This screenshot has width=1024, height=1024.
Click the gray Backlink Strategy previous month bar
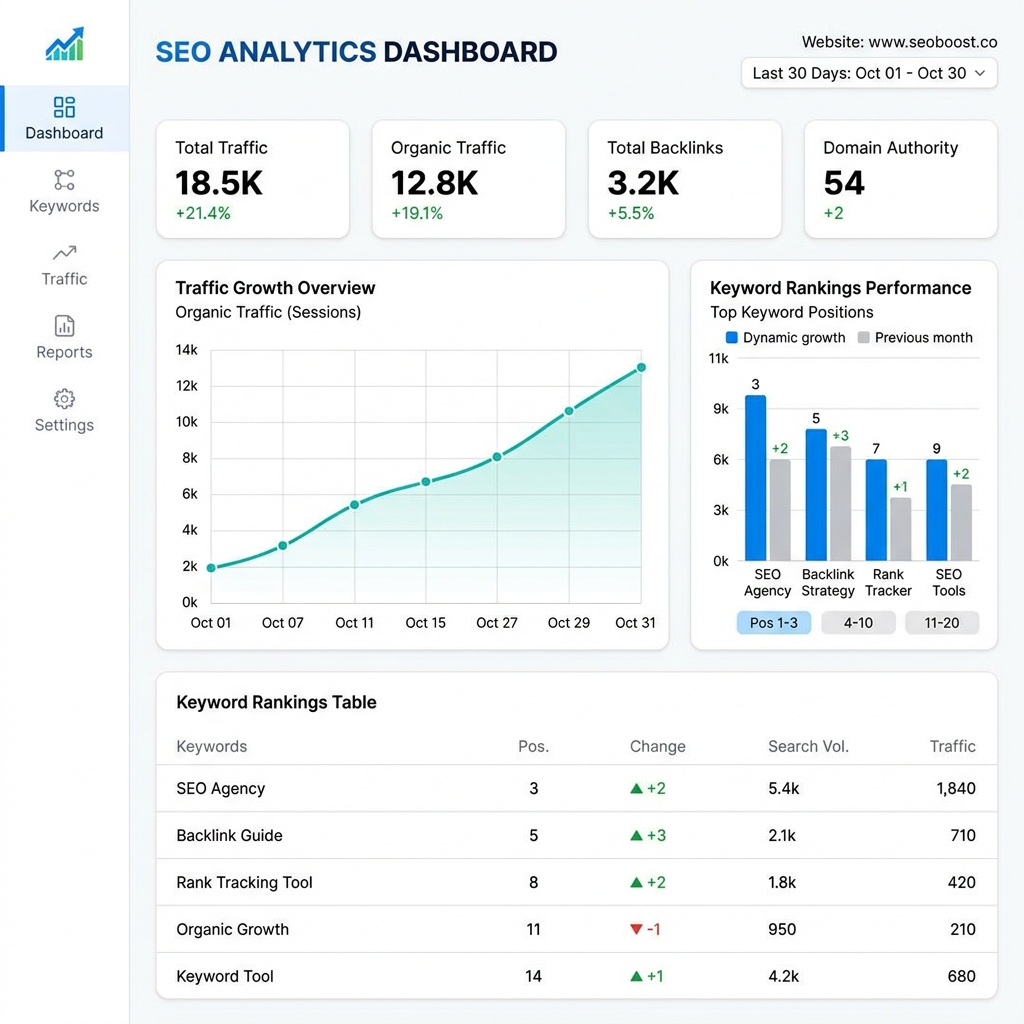840,504
